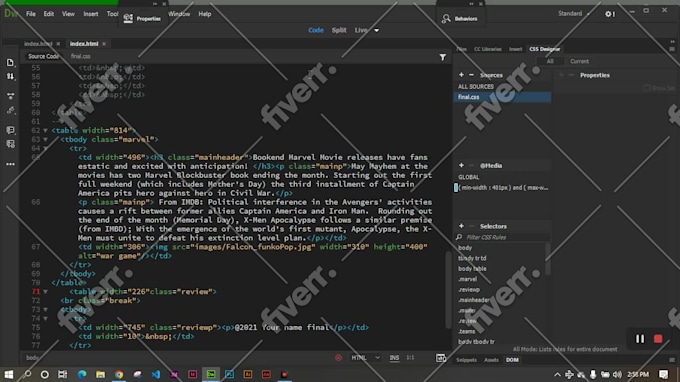
Task: Click the Live View options sidebar icon
Action: 10,96
